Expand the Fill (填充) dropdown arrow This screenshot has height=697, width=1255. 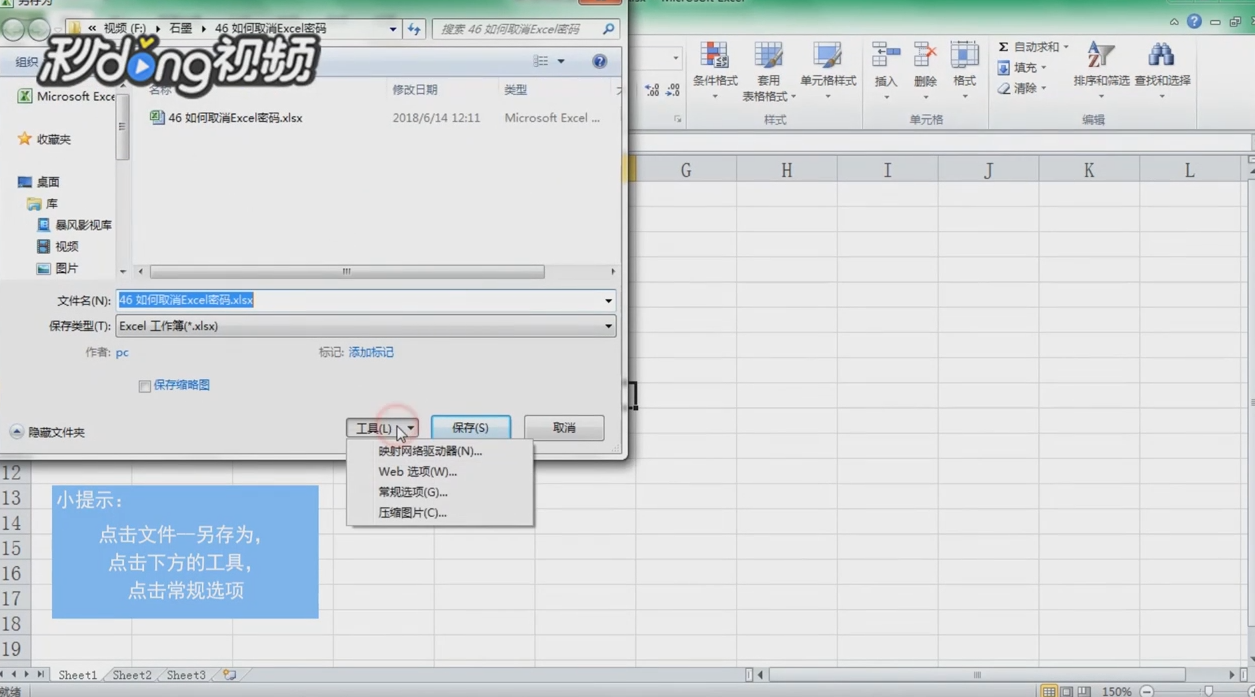pyautogui.click(x=1044, y=68)
